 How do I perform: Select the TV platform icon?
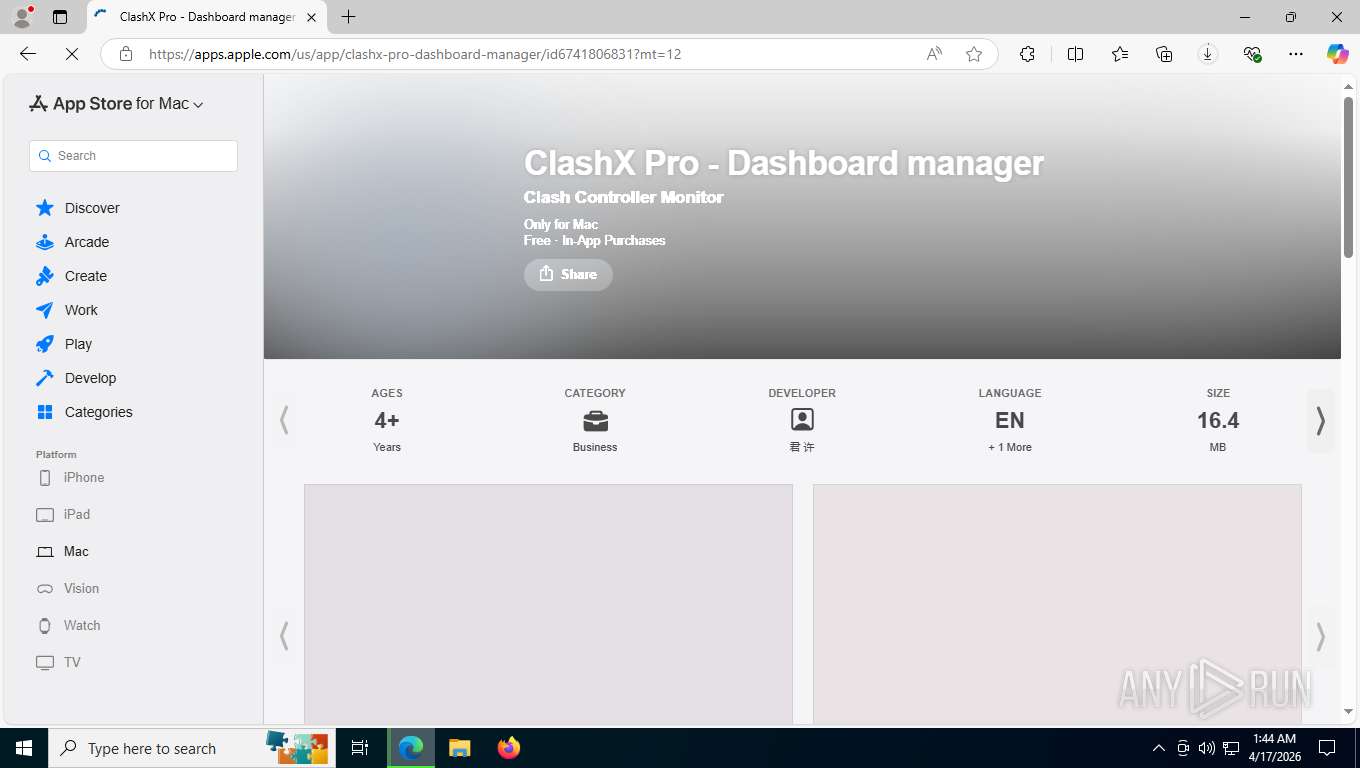(45, 663)
